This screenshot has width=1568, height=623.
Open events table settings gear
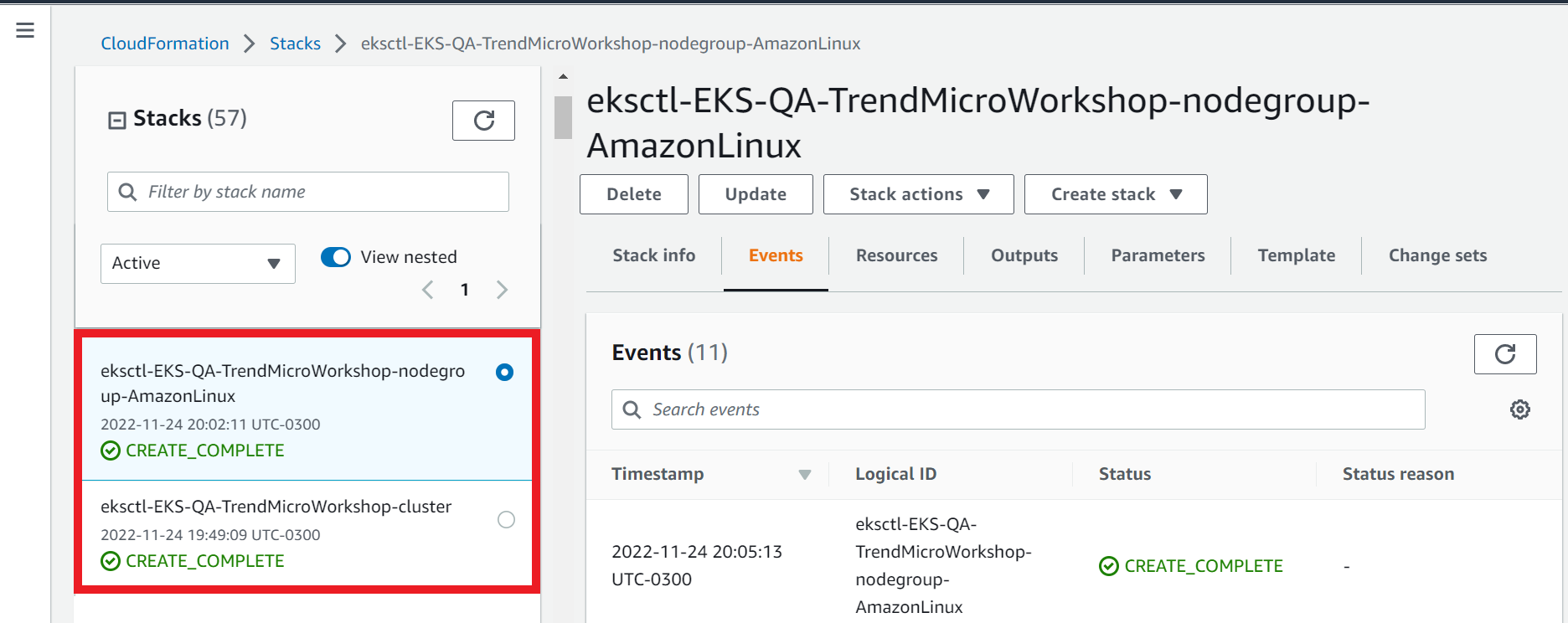(1520, 409)
